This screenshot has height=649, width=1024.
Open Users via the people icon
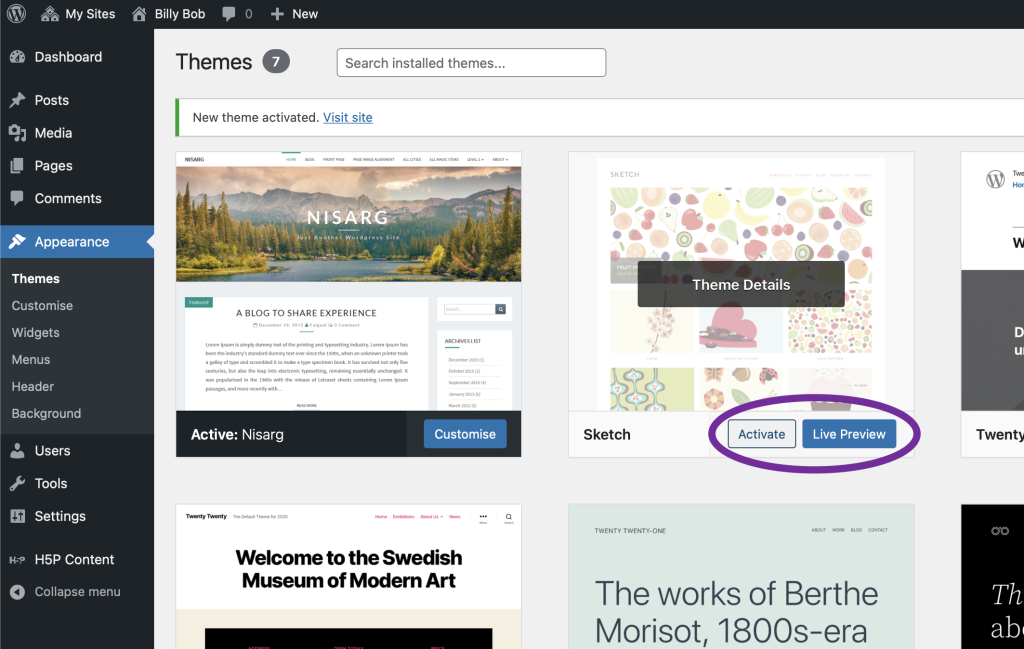[18, 450]
